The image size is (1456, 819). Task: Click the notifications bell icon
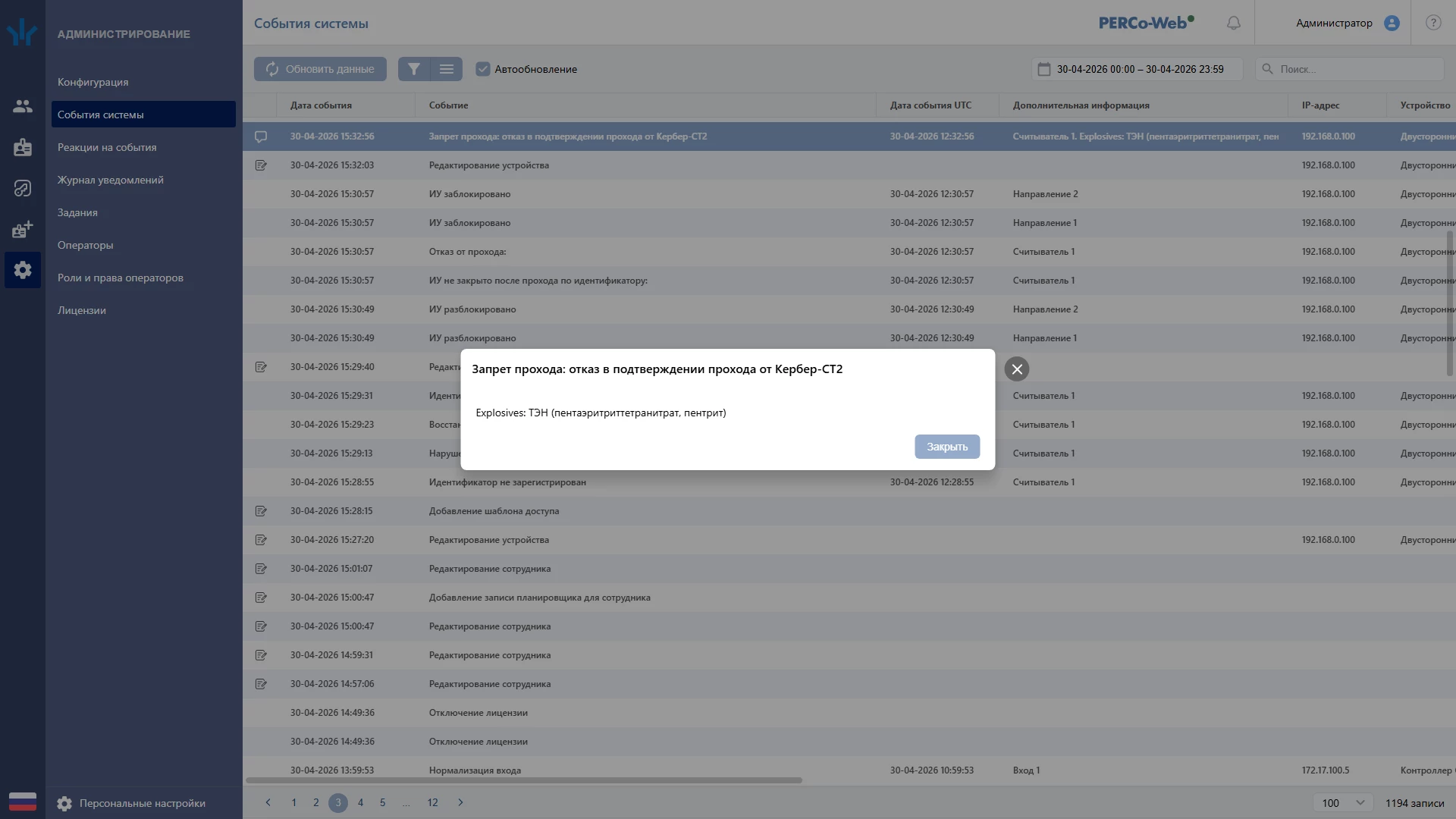pyautogui.click(x=1234, y=23)
